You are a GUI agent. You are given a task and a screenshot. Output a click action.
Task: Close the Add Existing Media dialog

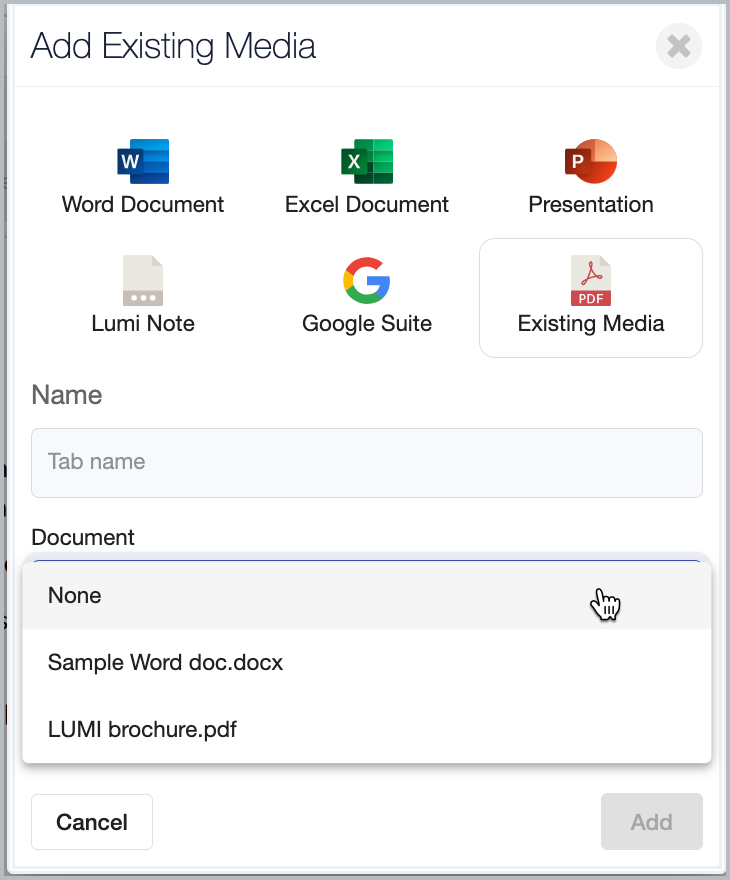pos(679,46)
